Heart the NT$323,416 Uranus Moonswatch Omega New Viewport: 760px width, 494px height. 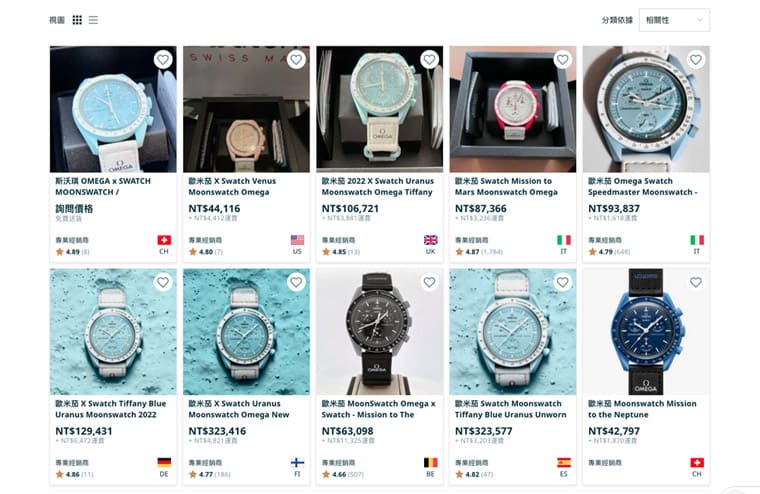pos(296,282)
